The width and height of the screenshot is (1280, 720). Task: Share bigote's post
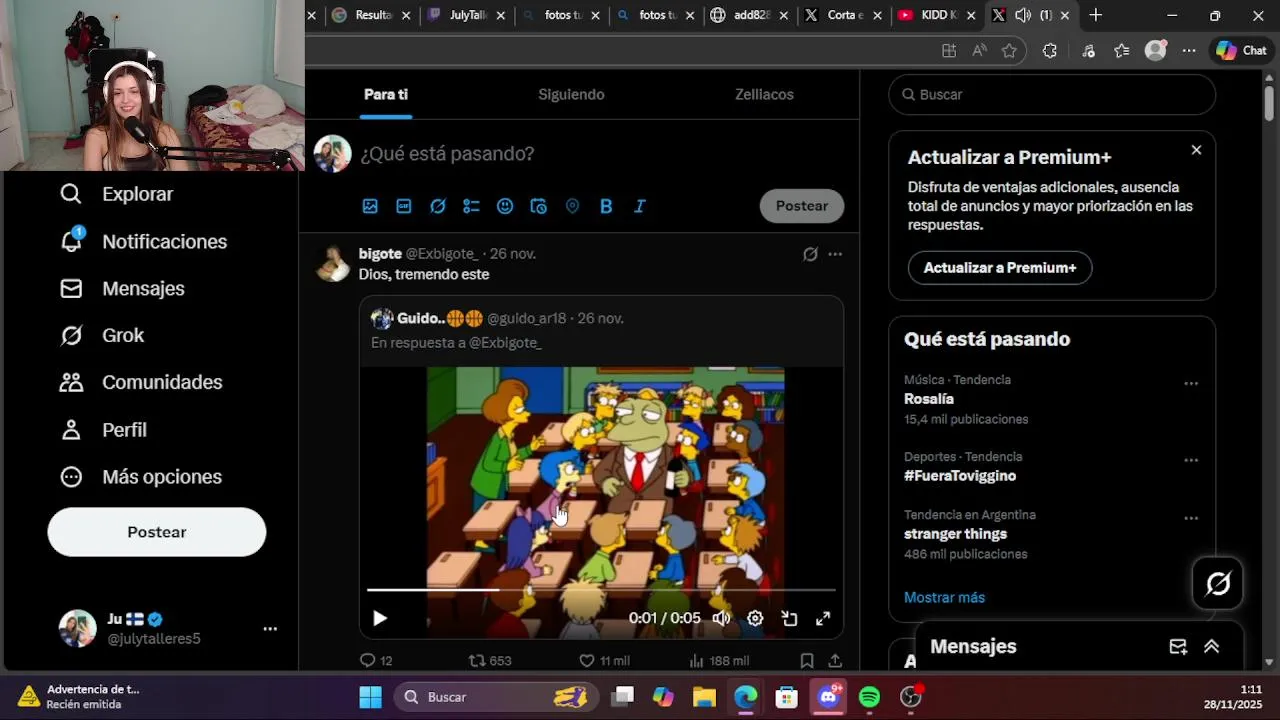tap(835, 661)
